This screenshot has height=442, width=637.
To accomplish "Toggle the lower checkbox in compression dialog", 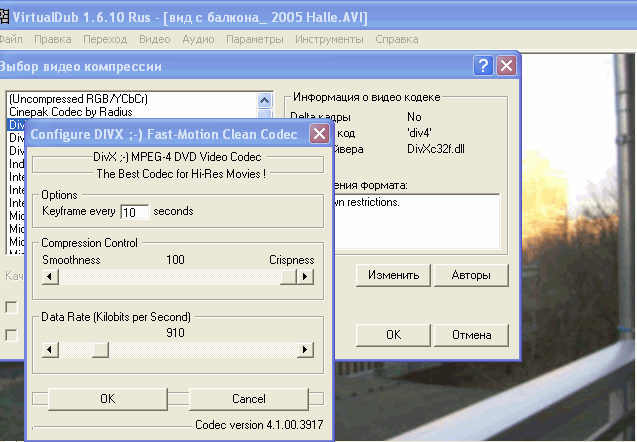I will coord(11,336).
